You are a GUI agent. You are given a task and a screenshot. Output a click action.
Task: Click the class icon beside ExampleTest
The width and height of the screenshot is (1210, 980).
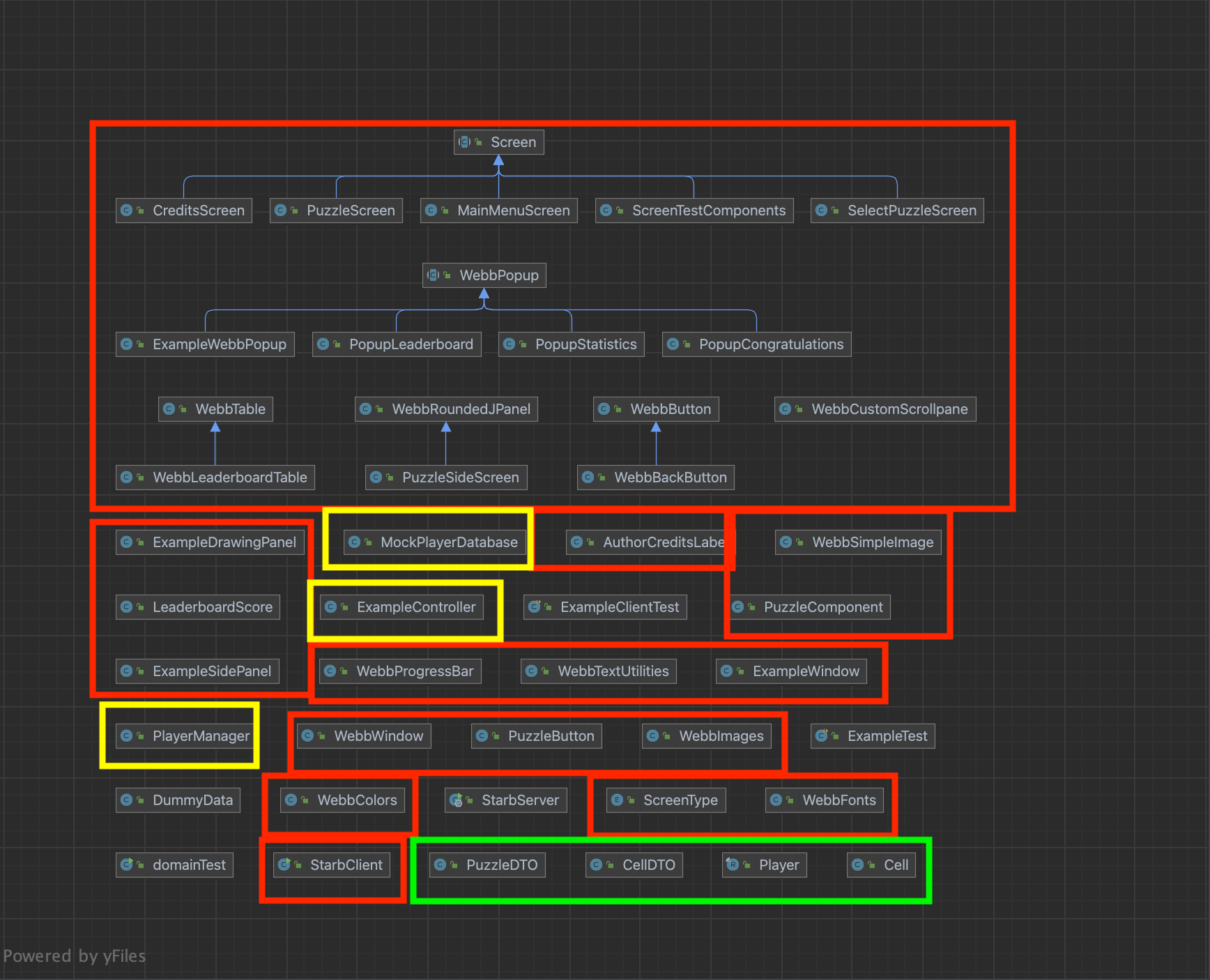point(822,736)
